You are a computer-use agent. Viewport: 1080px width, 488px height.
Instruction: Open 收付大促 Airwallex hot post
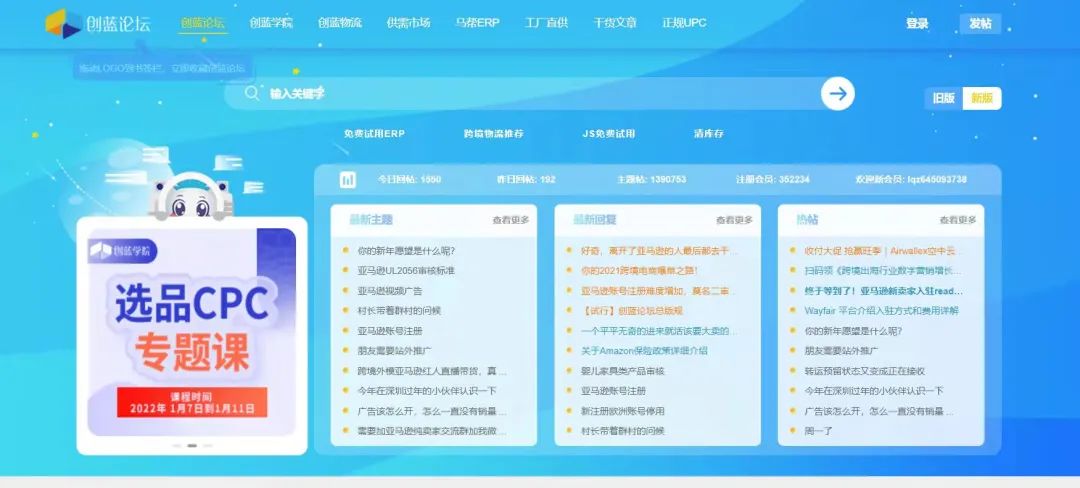click(883, 251)
